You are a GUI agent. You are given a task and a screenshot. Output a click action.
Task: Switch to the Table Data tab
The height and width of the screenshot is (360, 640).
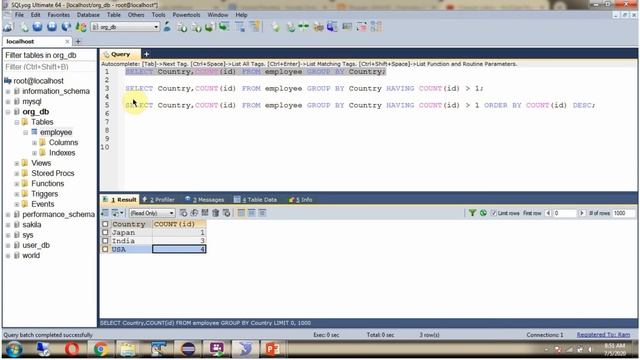click(256, 200)
